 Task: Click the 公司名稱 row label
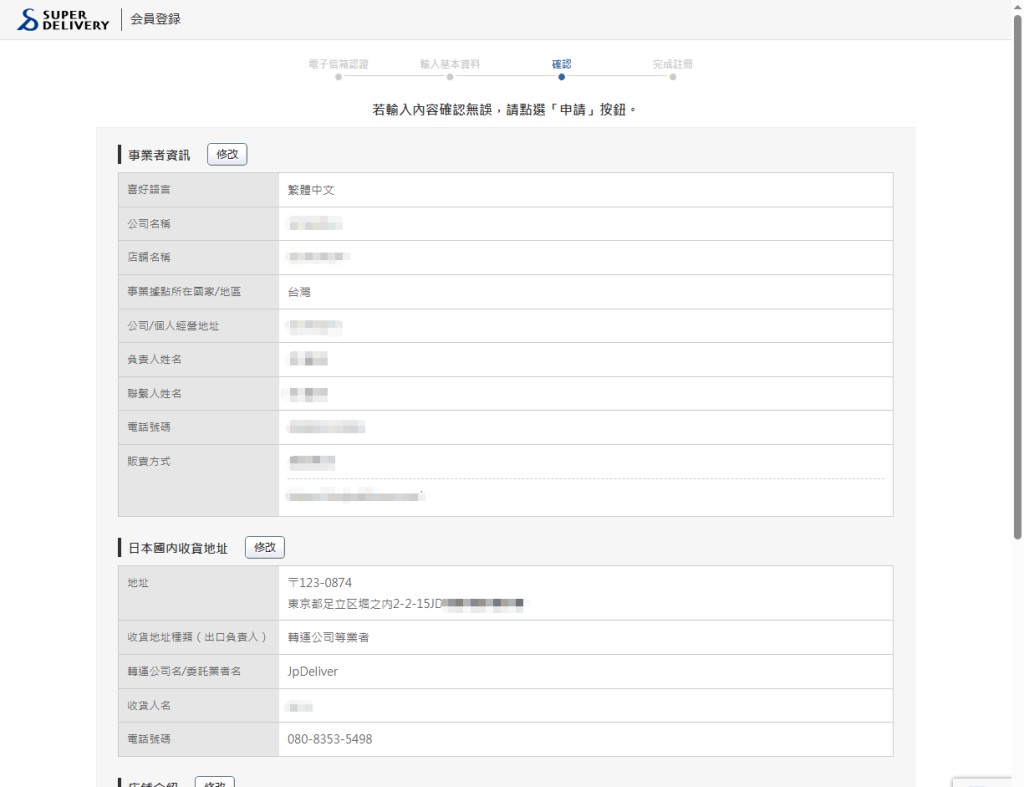coord(149,223)
